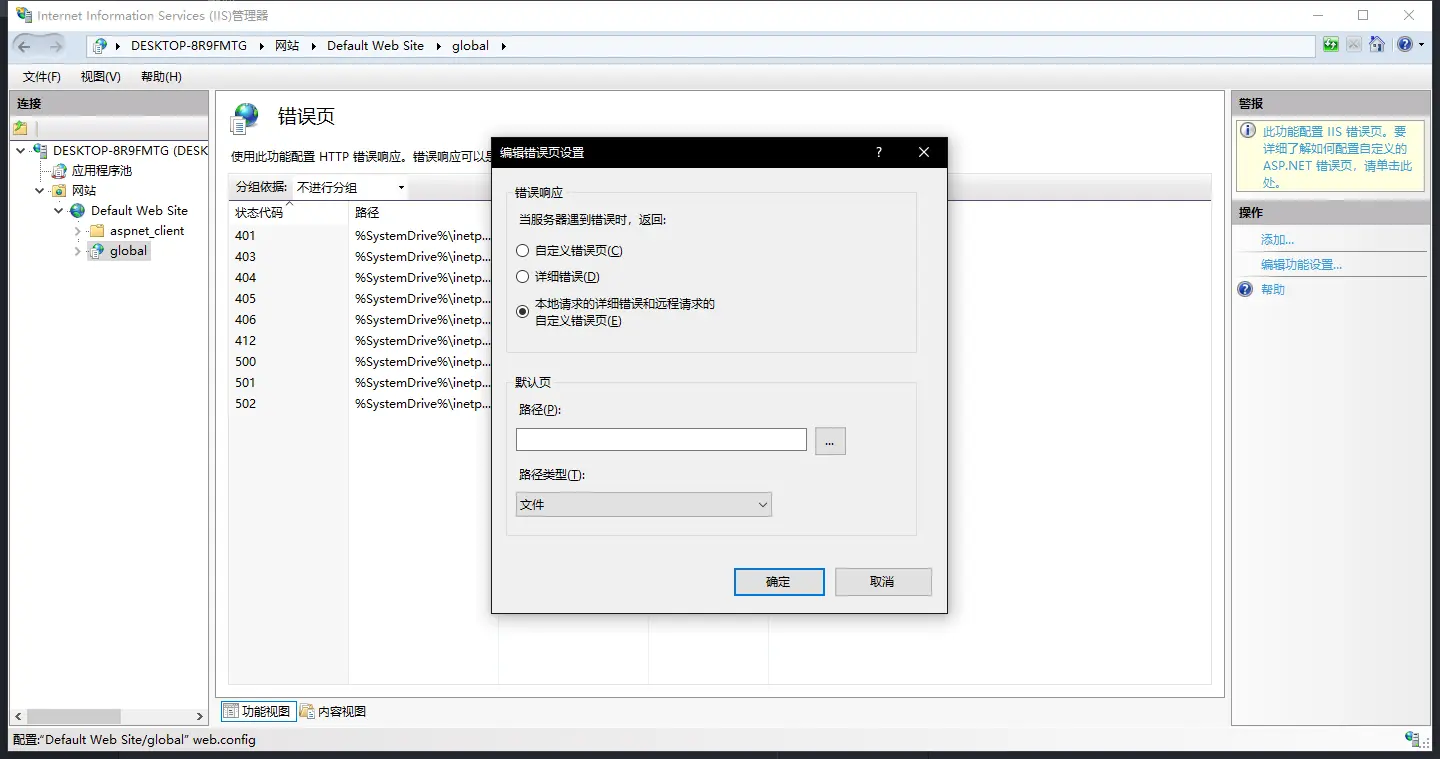Open breadcrumb arrow after global in the address bar
The image size is (1440, 759).
tap(503, 46)
